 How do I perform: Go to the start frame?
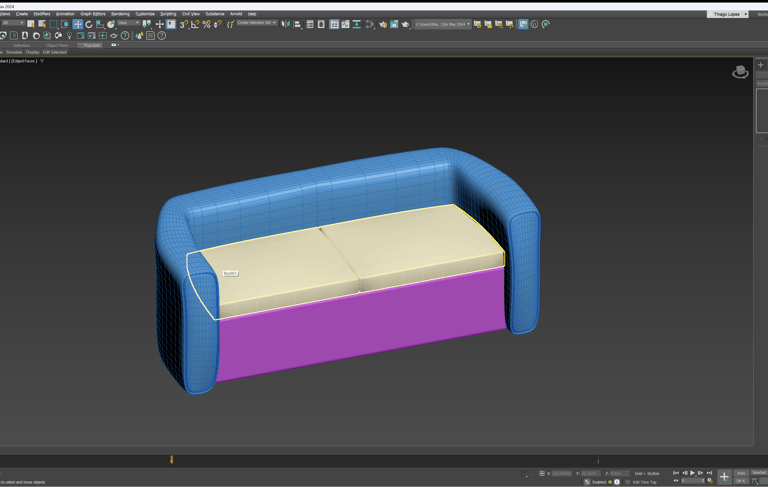click(676, 473)
